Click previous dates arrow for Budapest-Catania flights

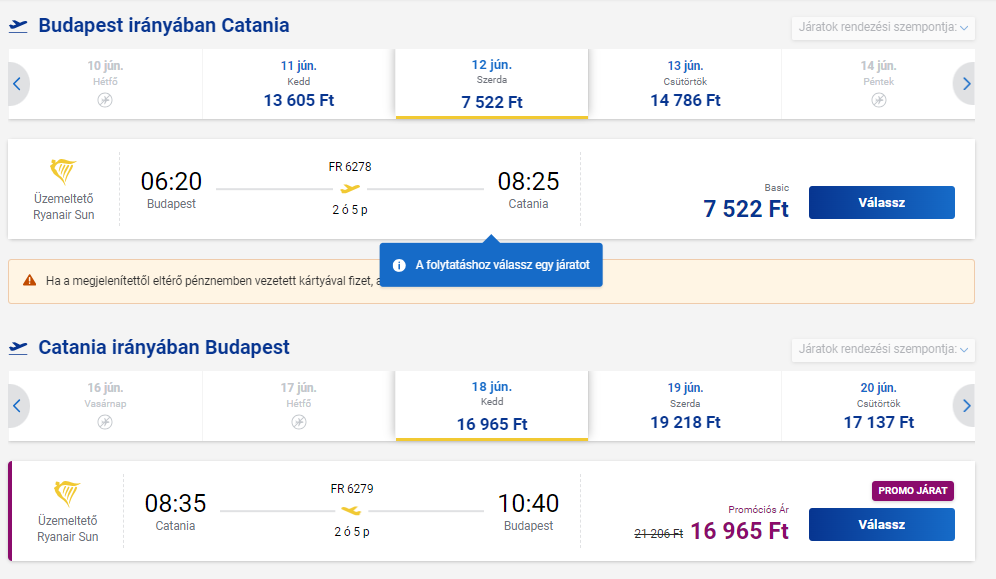coord(17,84)
